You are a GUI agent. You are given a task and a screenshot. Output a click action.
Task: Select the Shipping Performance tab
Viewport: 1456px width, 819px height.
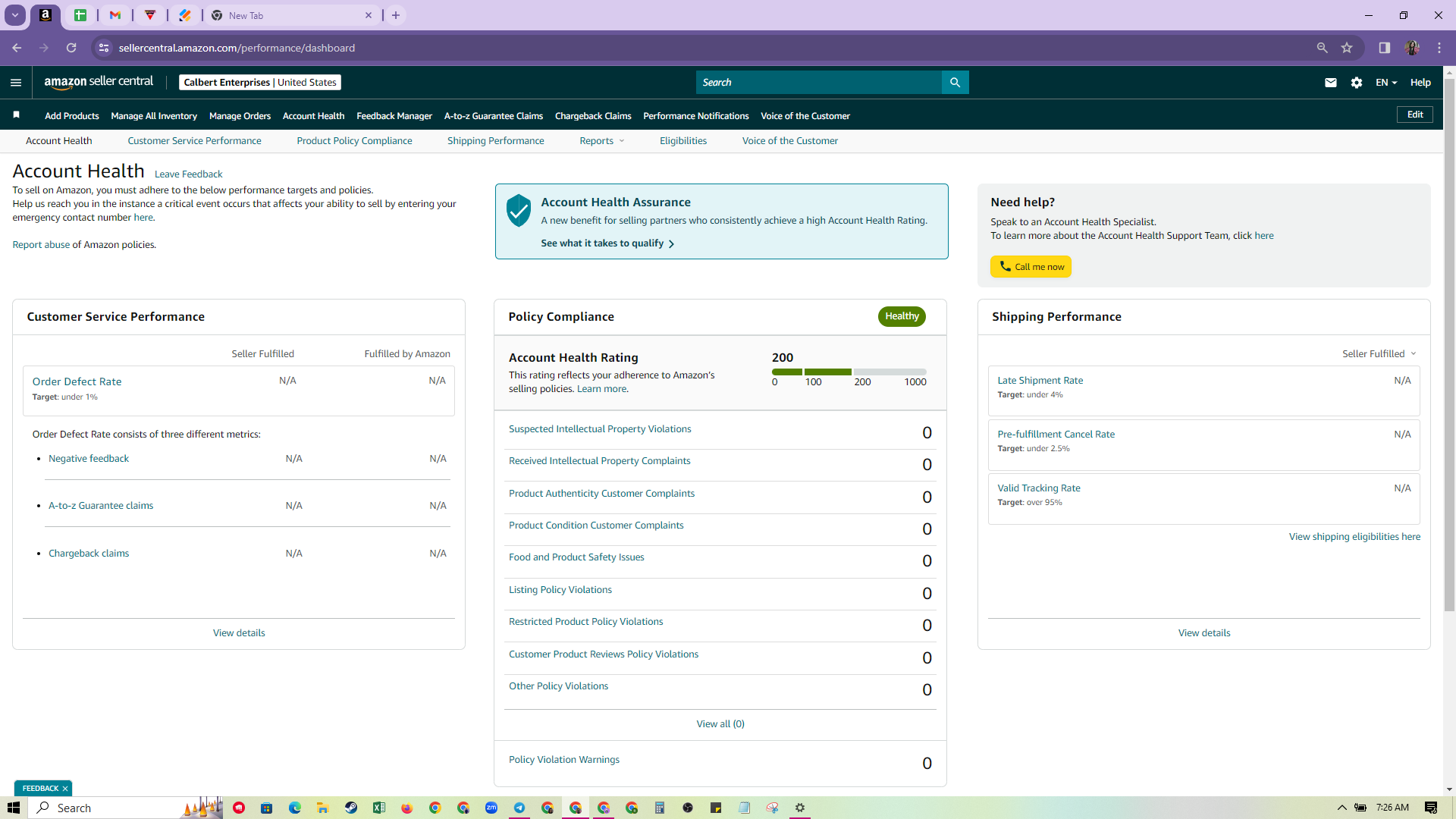tap(495, 141)
